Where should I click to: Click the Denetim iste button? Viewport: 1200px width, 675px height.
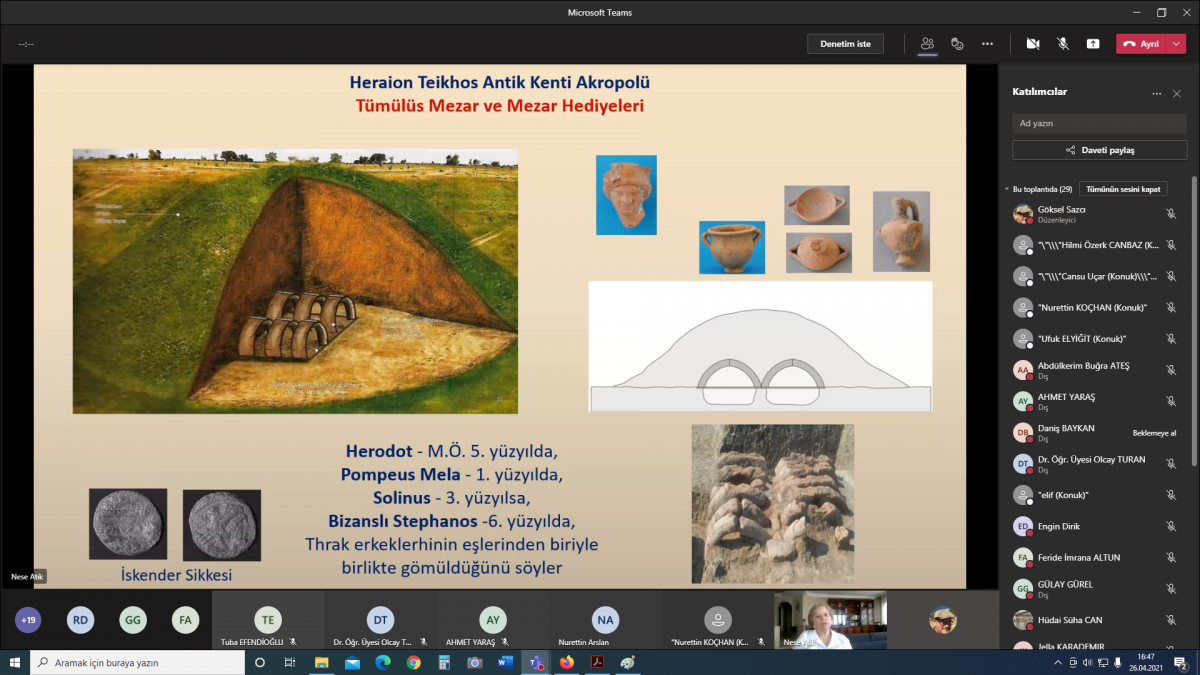pos(845,44)
